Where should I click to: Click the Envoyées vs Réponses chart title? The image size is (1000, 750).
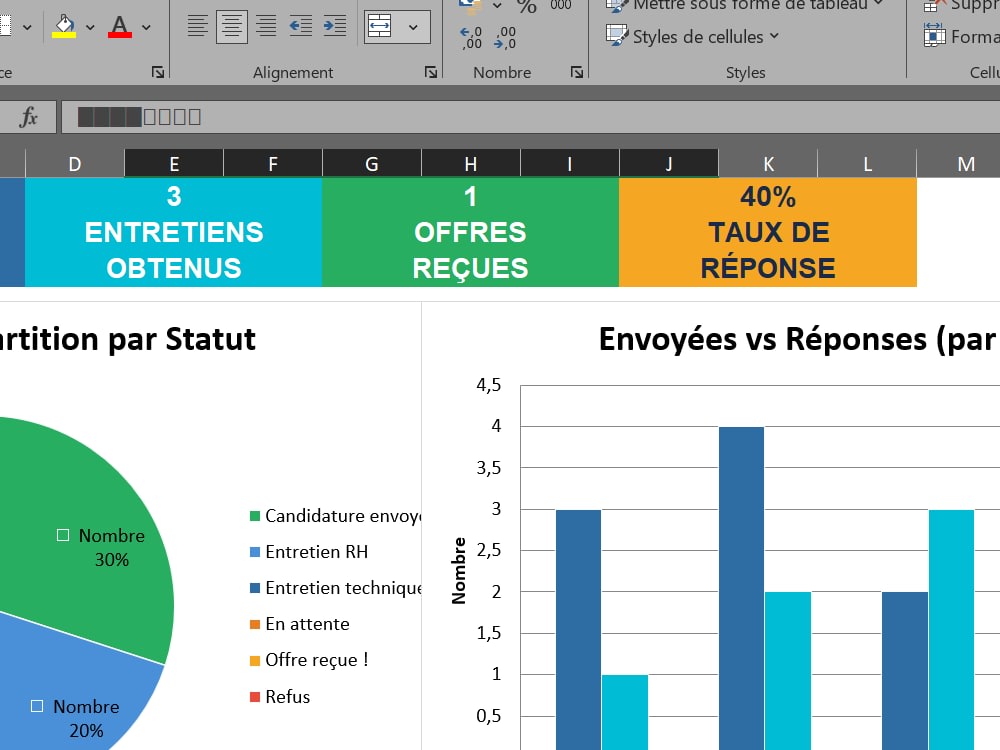799,339
